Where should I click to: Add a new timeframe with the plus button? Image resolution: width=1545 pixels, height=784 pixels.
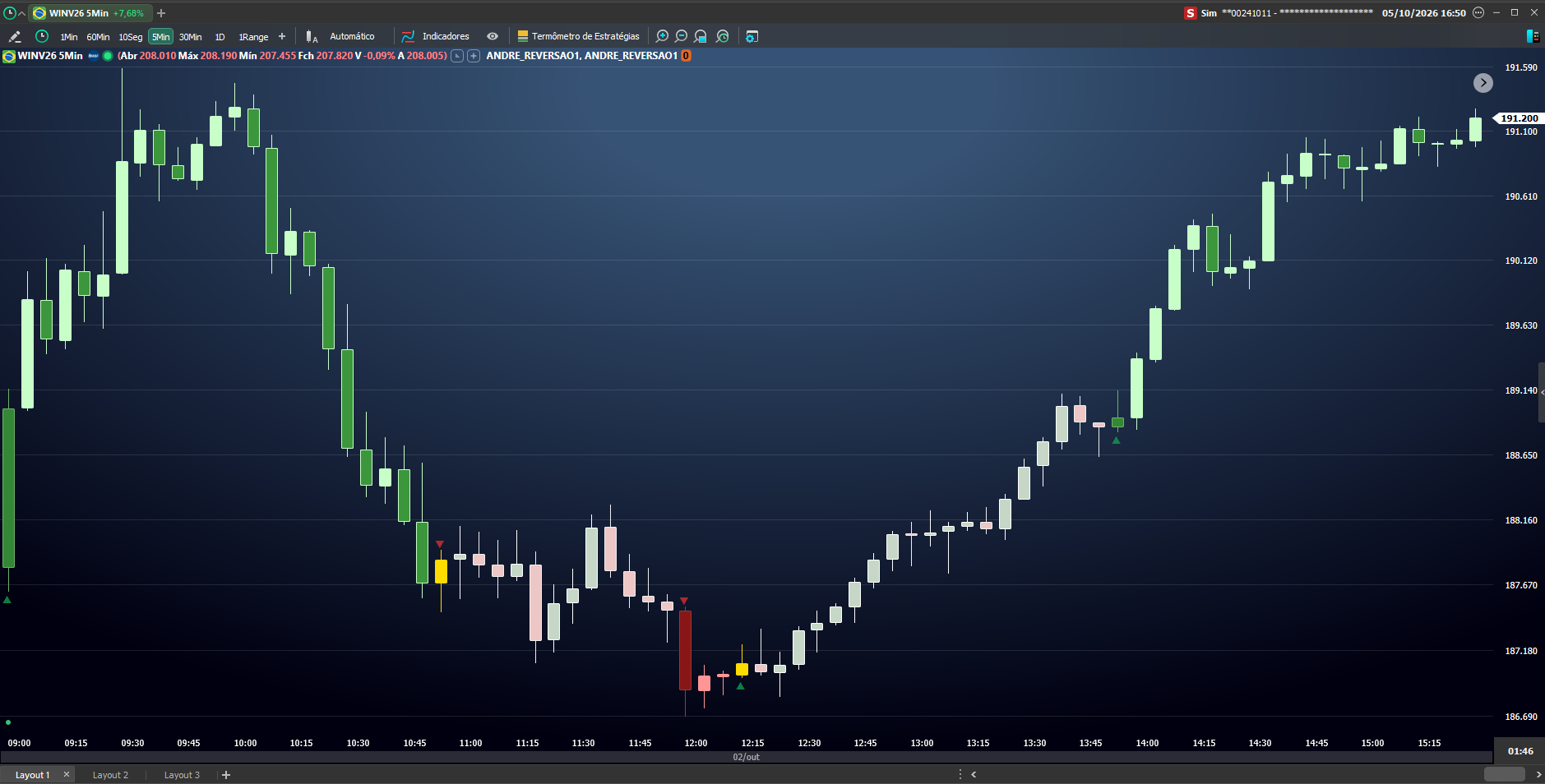(x=282, y=36)
